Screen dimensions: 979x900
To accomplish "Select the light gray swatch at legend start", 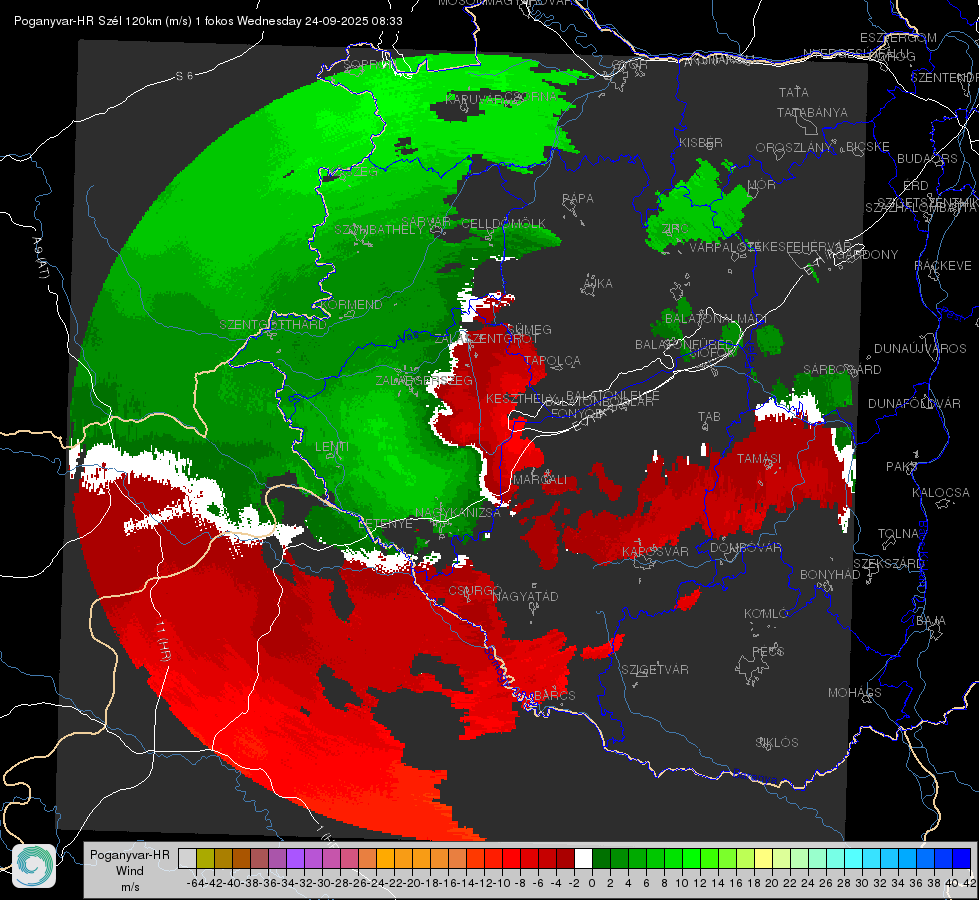I will click(x=187, y=858).
